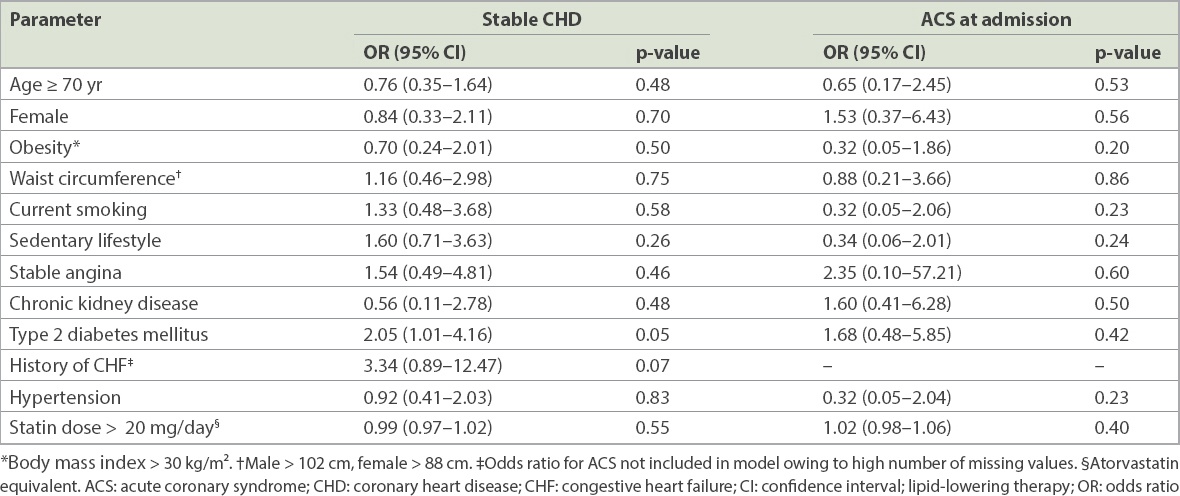Select the History of CHF row label
1180x496 pixels.
pos(68,365)
